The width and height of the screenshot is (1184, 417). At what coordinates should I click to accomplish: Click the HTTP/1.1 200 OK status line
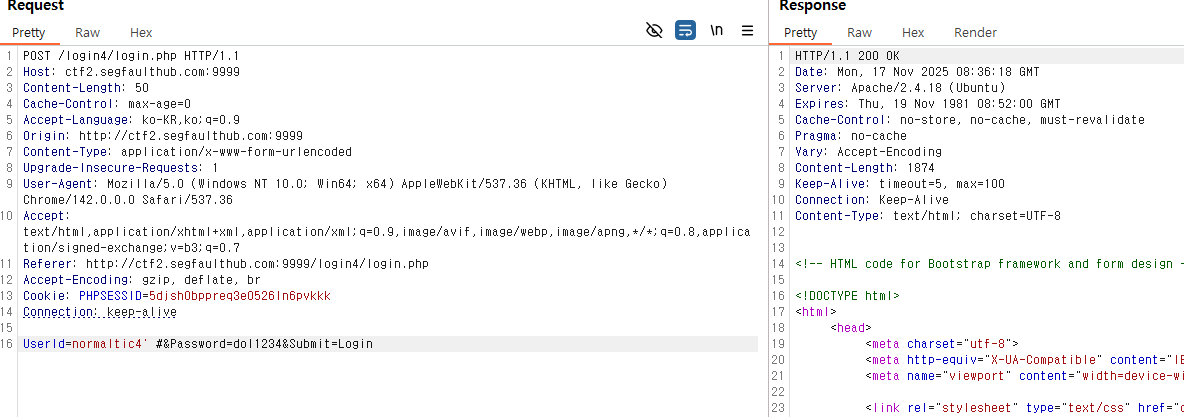[846, 56]
